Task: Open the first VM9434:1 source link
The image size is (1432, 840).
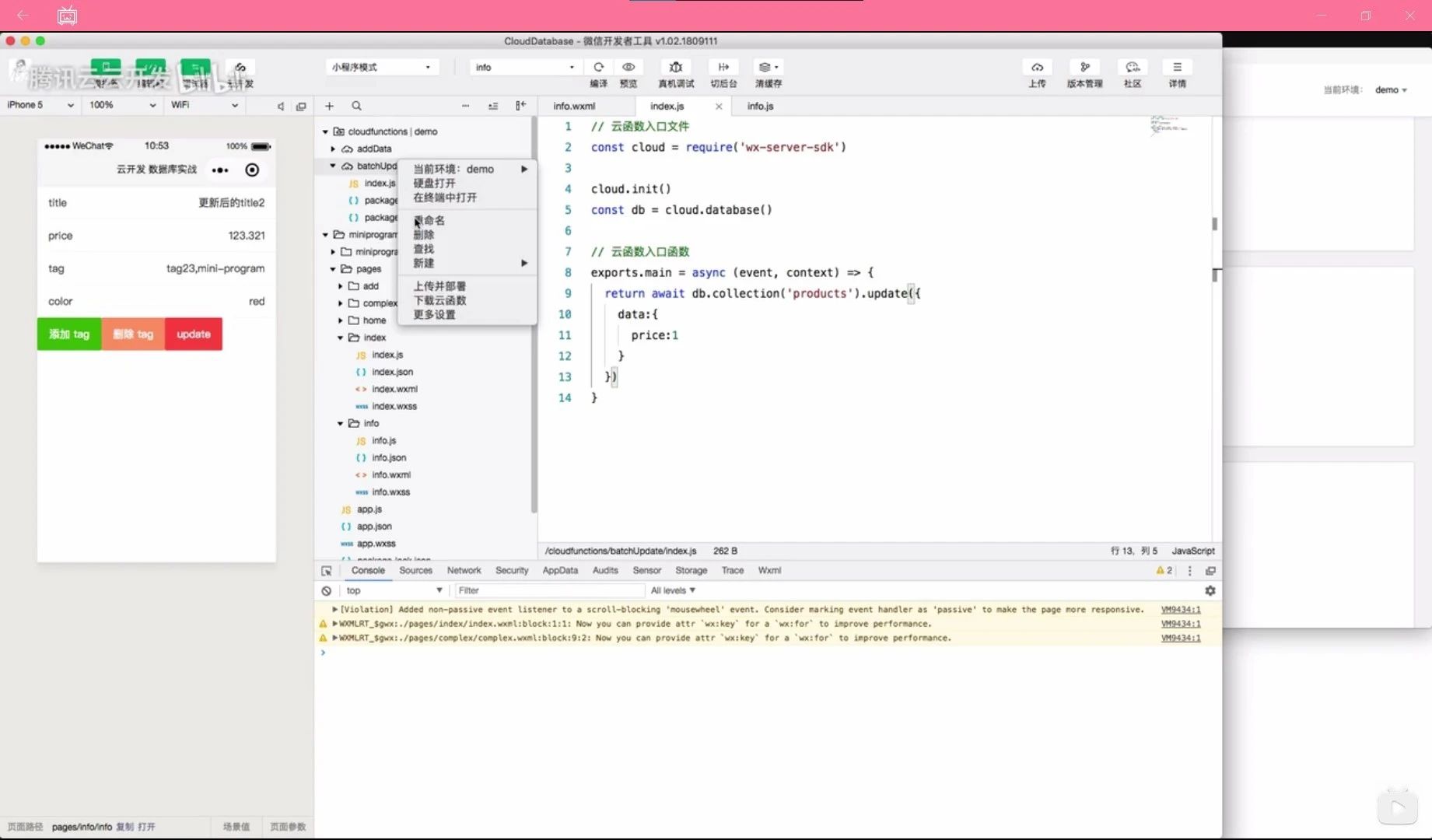Action: click(1181, 610)
